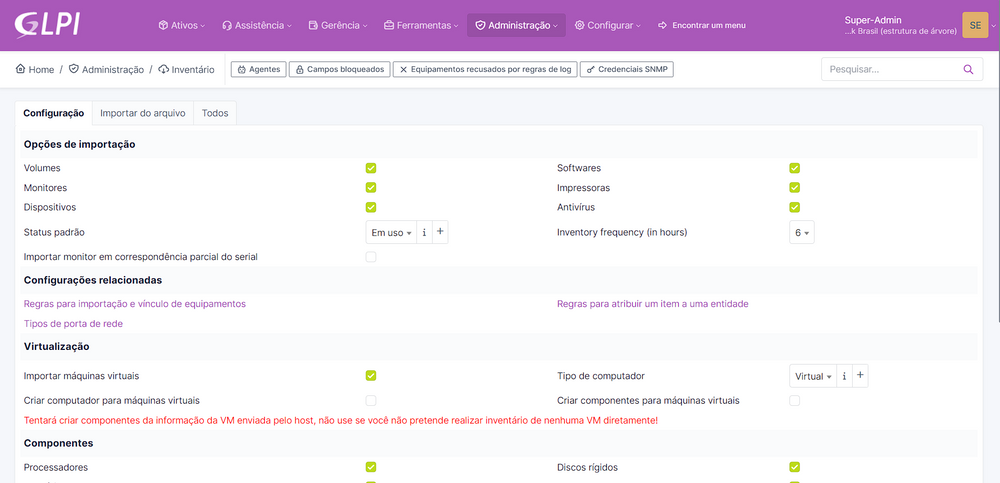Uncheck the Volumes checkbox
This screenshot has height=483, width=1000.
371,168
